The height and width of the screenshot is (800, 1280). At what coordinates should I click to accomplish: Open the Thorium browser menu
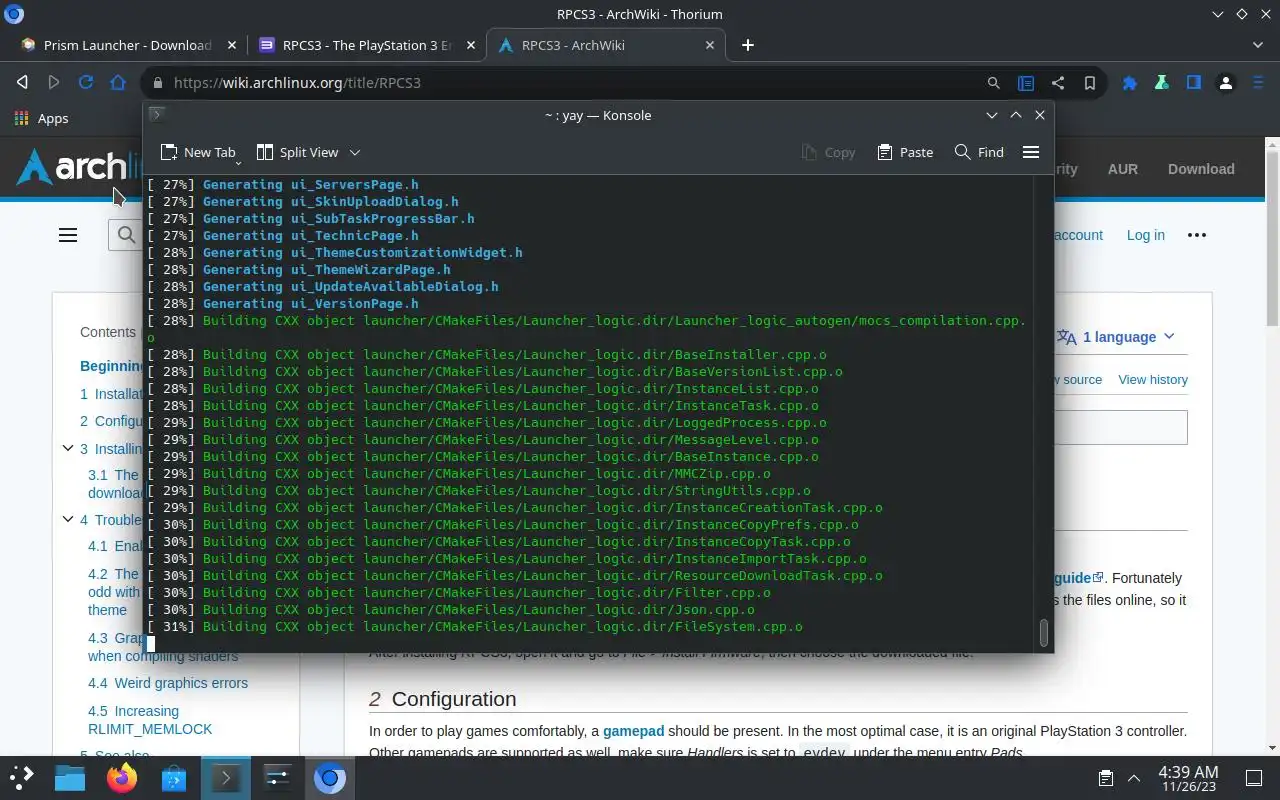[1258, 83]
